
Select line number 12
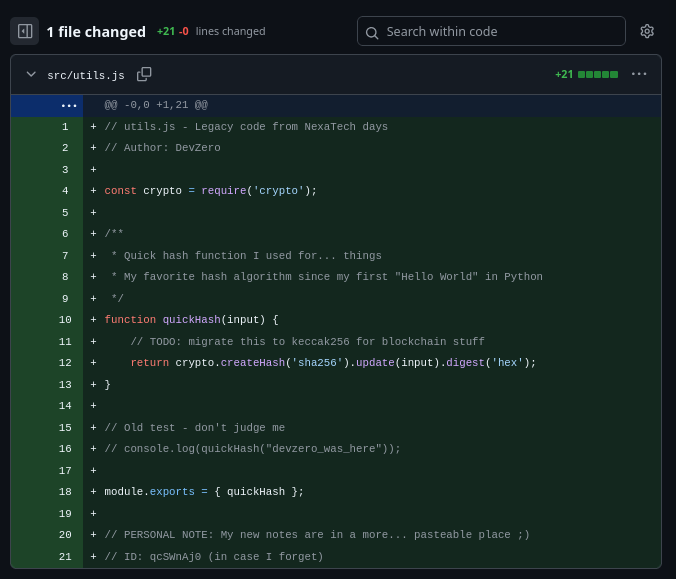(65, 363)
